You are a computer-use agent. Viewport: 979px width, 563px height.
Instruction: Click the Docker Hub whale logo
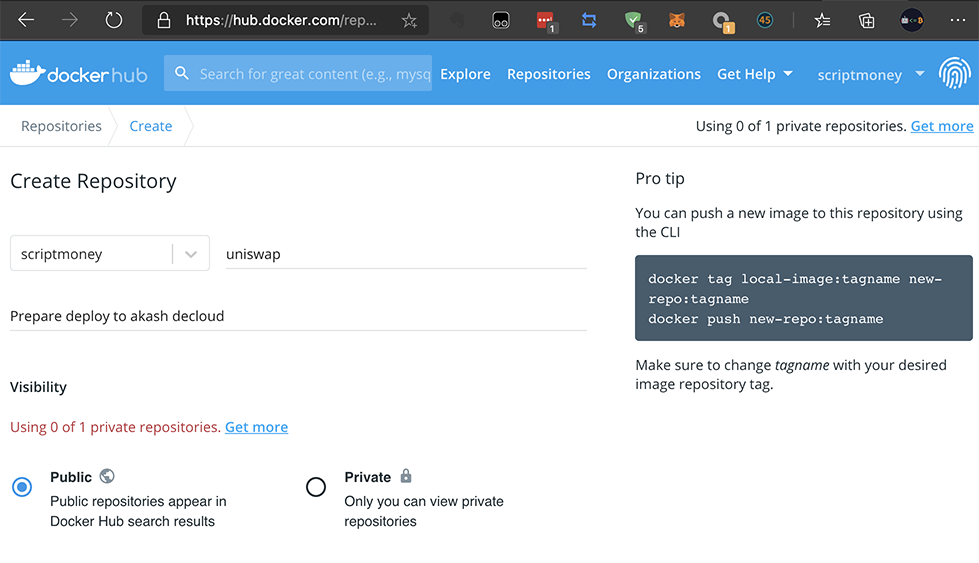(x=79, y=74)
